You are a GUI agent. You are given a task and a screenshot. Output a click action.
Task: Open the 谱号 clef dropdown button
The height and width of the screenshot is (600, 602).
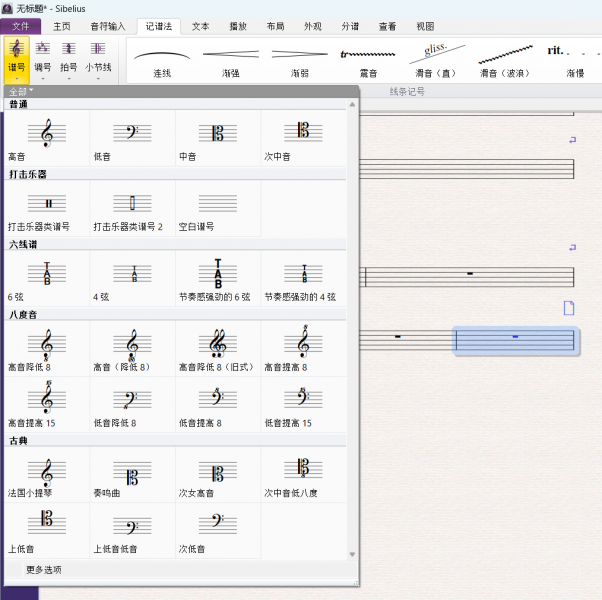coord(17,60)
